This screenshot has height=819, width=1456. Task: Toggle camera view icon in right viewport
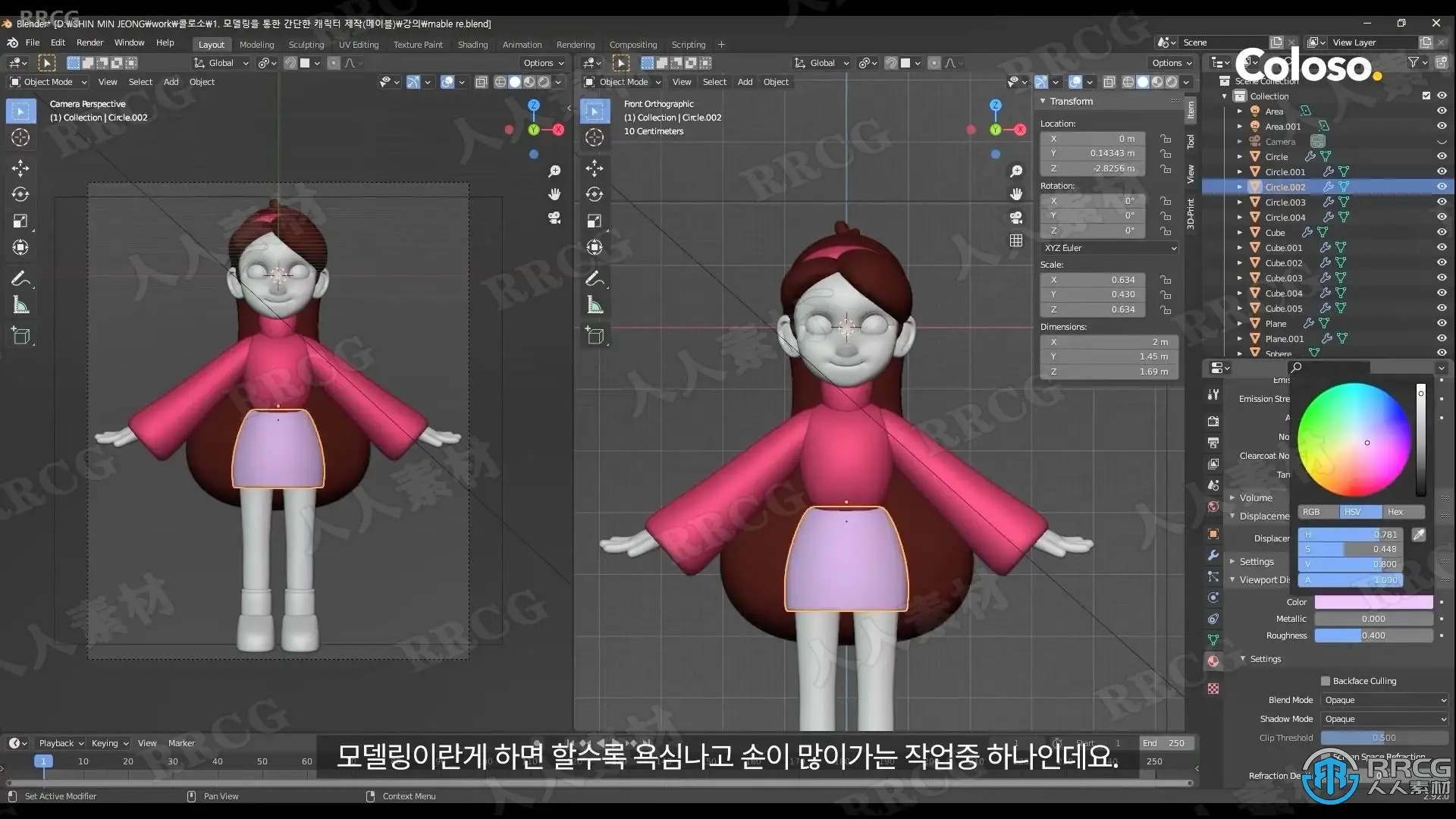click(x=1016, y=218)
